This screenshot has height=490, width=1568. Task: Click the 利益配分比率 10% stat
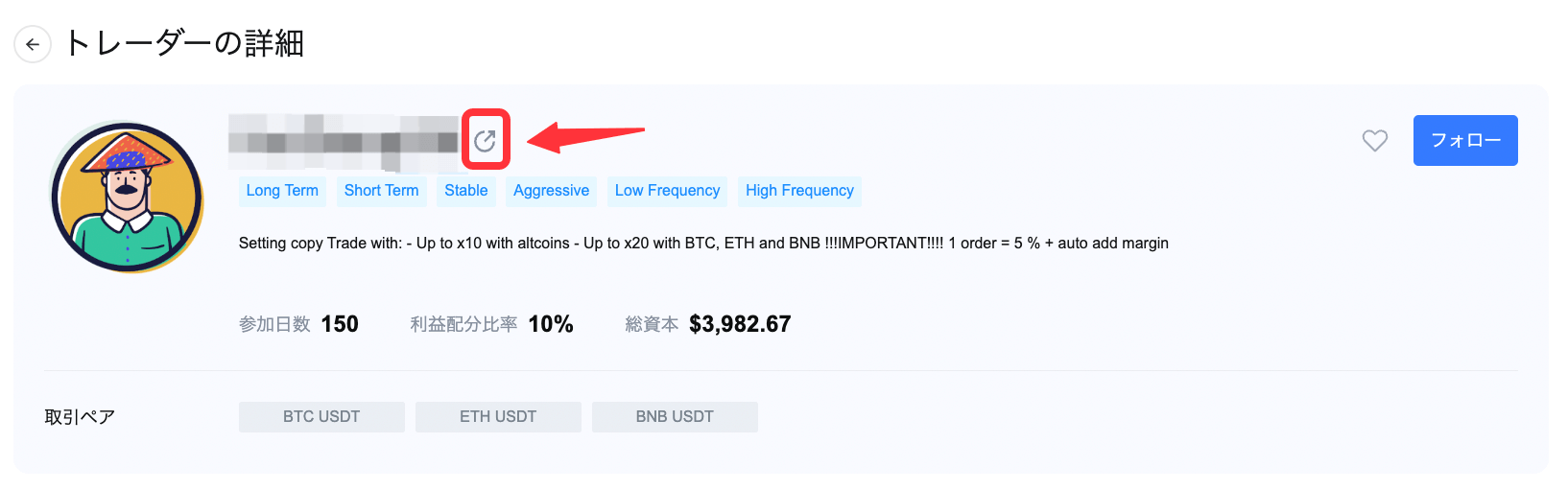pos(551,324)
